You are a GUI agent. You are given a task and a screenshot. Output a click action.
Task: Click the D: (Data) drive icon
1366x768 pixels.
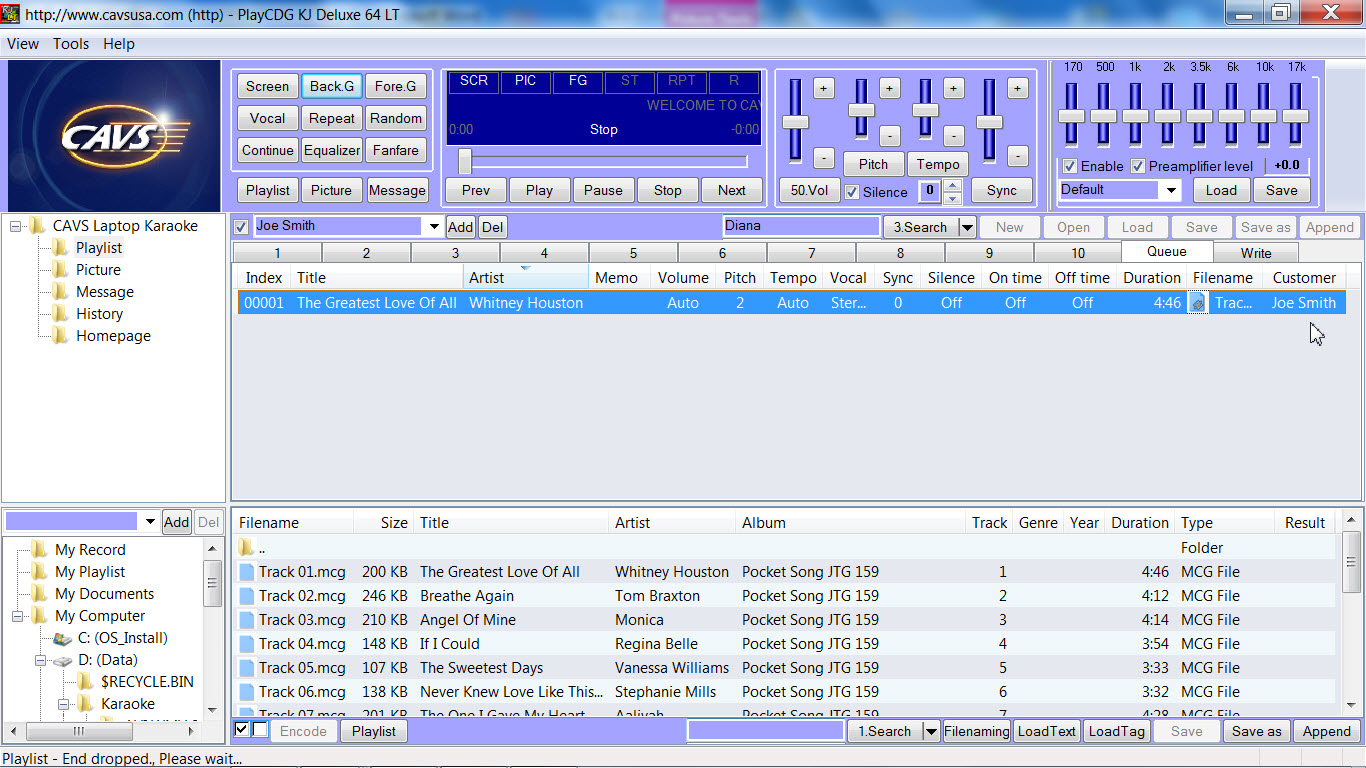point(62,660)
